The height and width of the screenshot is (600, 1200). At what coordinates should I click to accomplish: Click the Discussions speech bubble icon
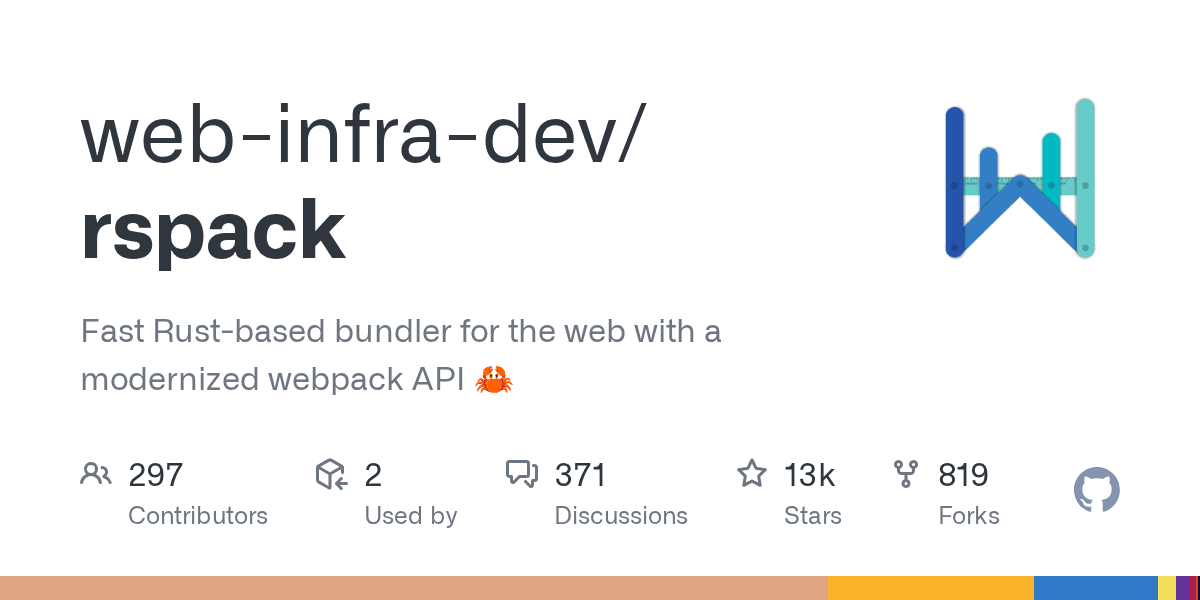[522, 474]
